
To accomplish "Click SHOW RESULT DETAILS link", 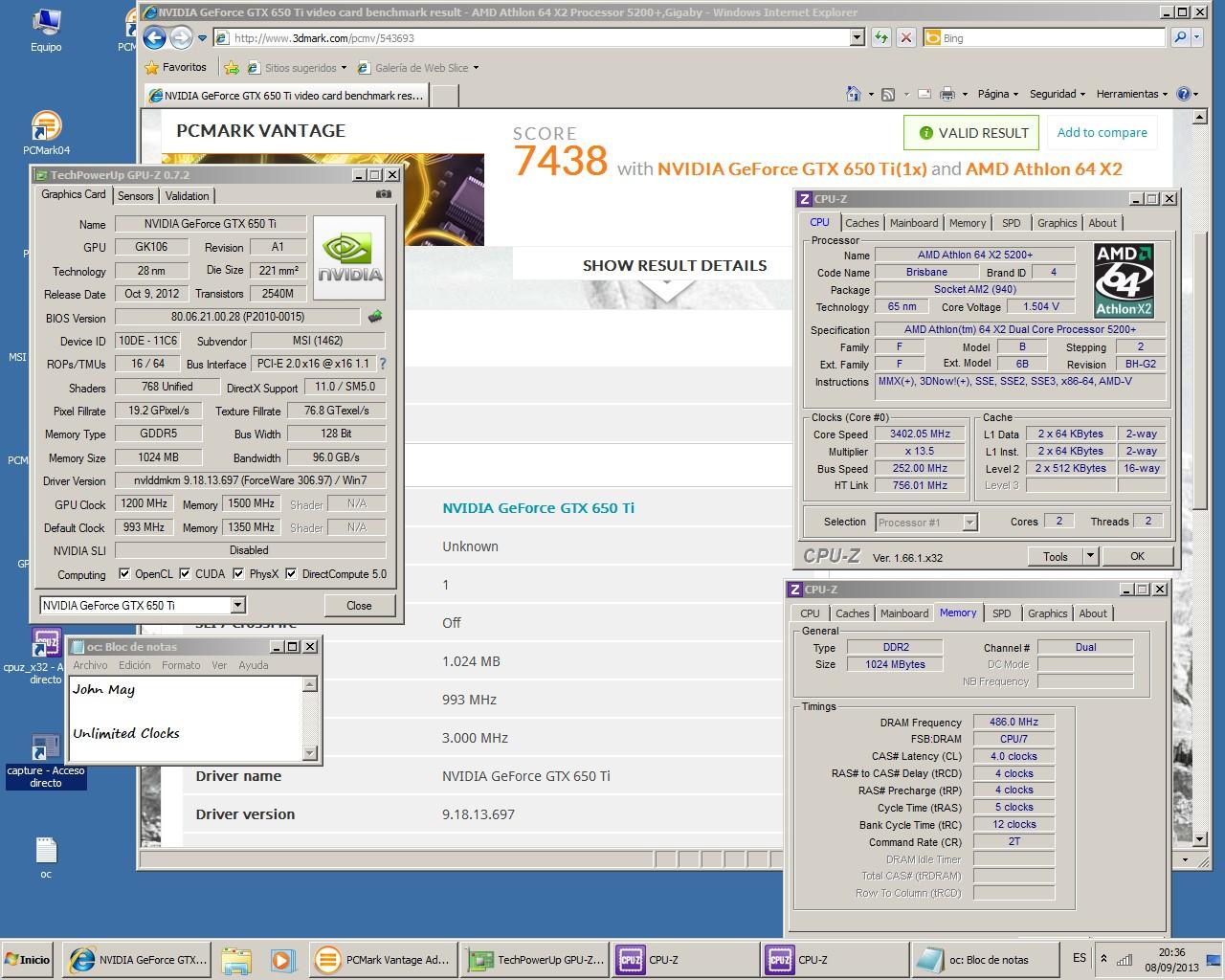I will 675,266.
